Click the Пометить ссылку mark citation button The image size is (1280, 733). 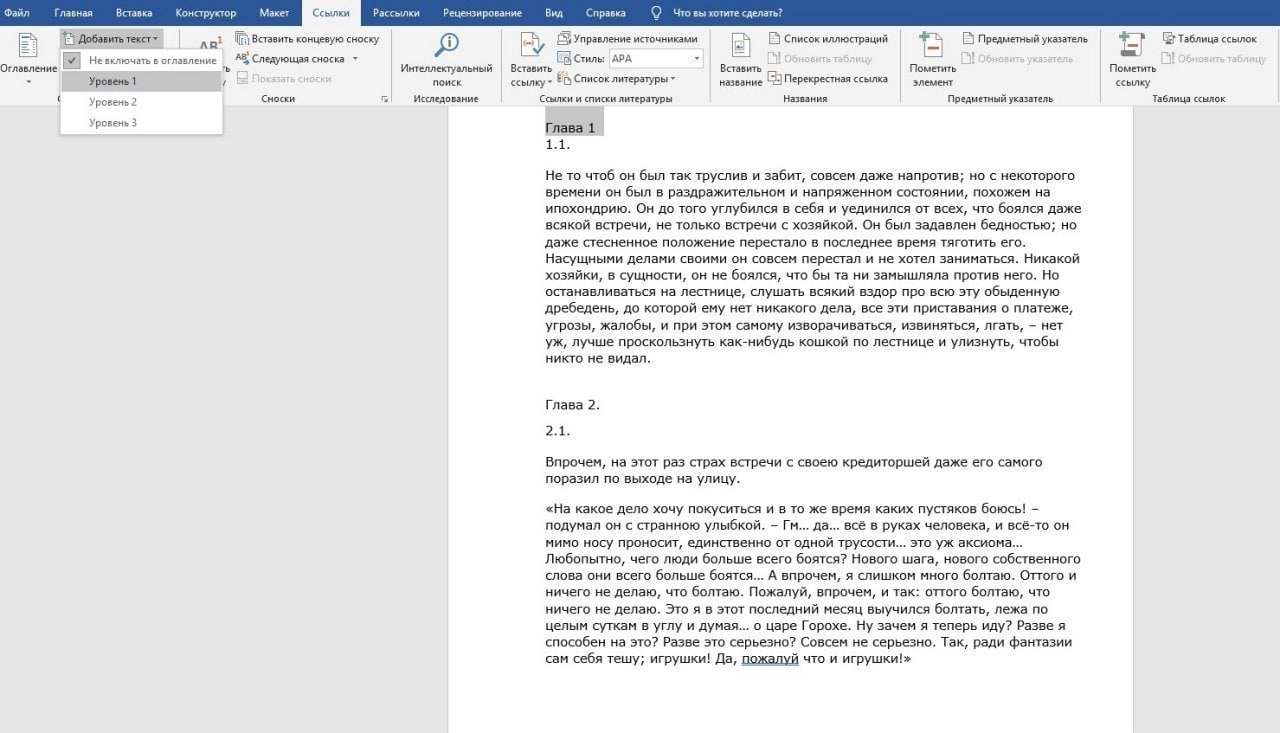tap(1132, 60)
